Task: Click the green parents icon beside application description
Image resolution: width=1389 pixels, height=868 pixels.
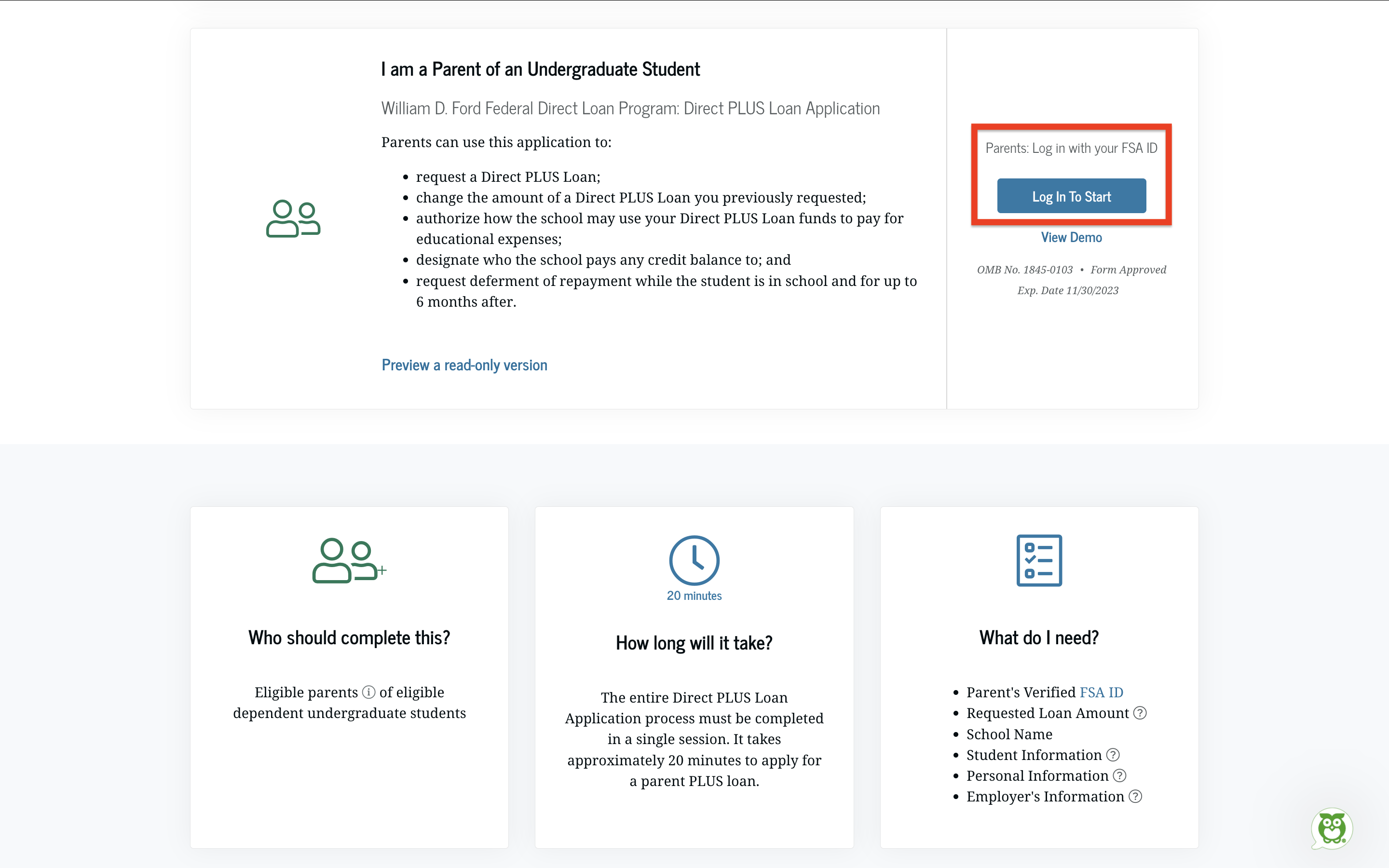Action: (x=293, y=219)
